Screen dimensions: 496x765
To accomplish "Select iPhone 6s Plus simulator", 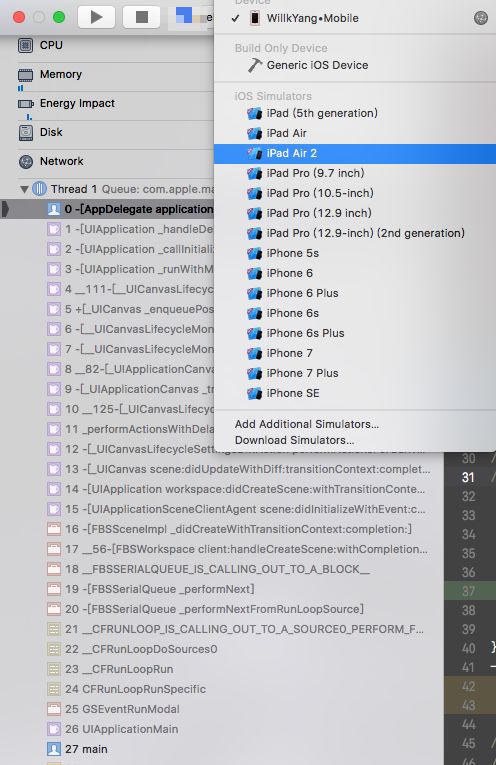I will point(355,333).
